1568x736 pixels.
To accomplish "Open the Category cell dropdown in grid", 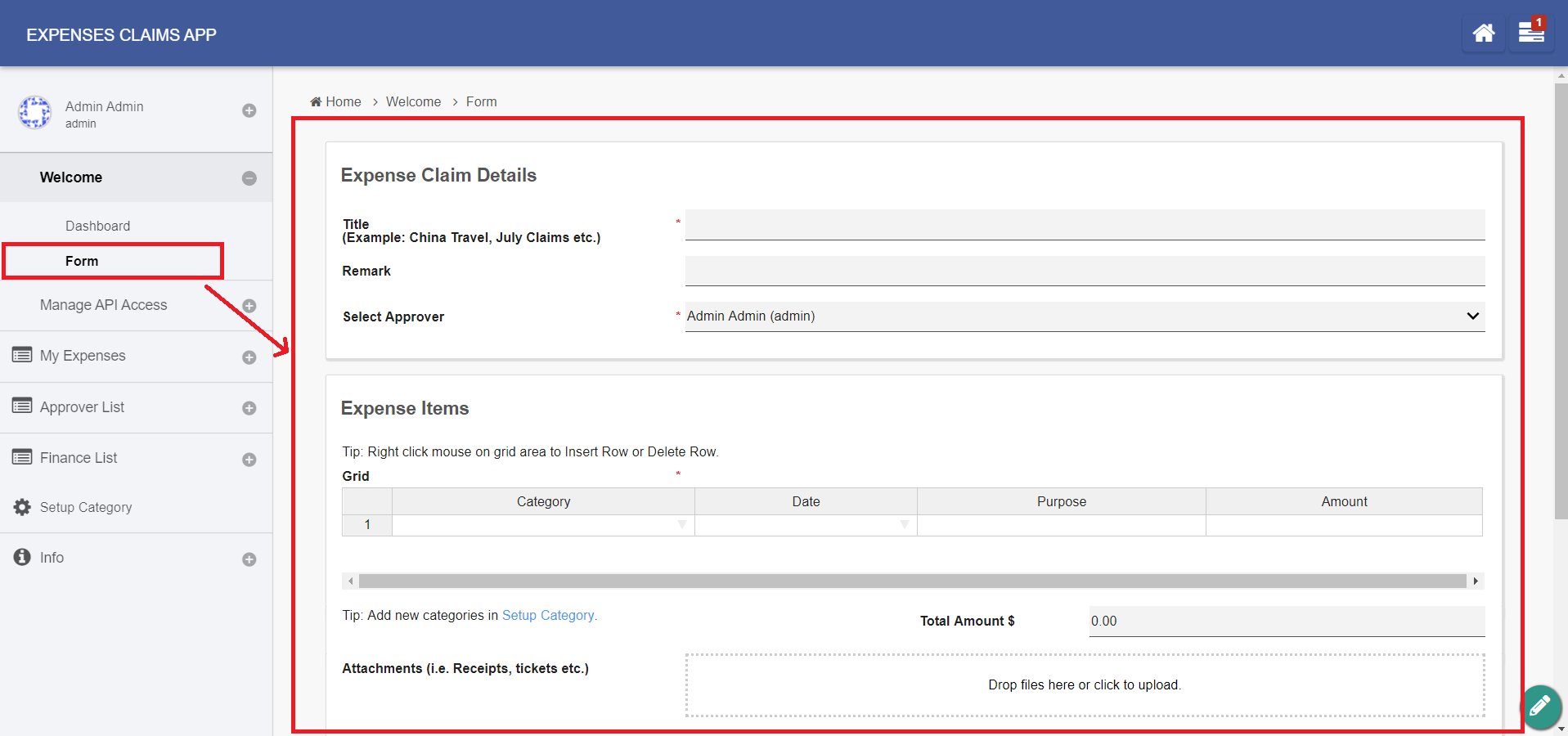I will (x=681, y=525).
